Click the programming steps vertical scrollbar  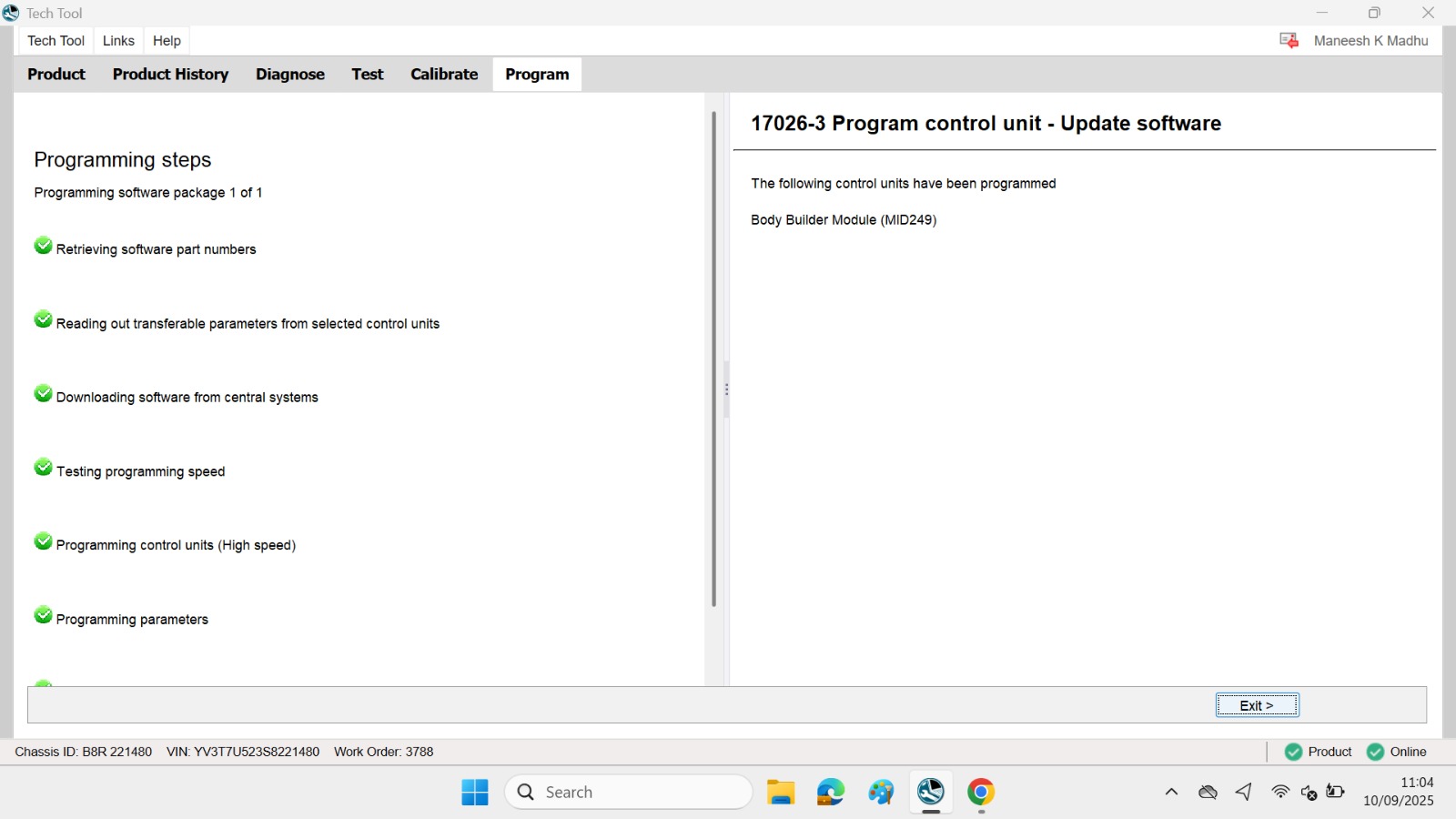(x=713, y=359)
